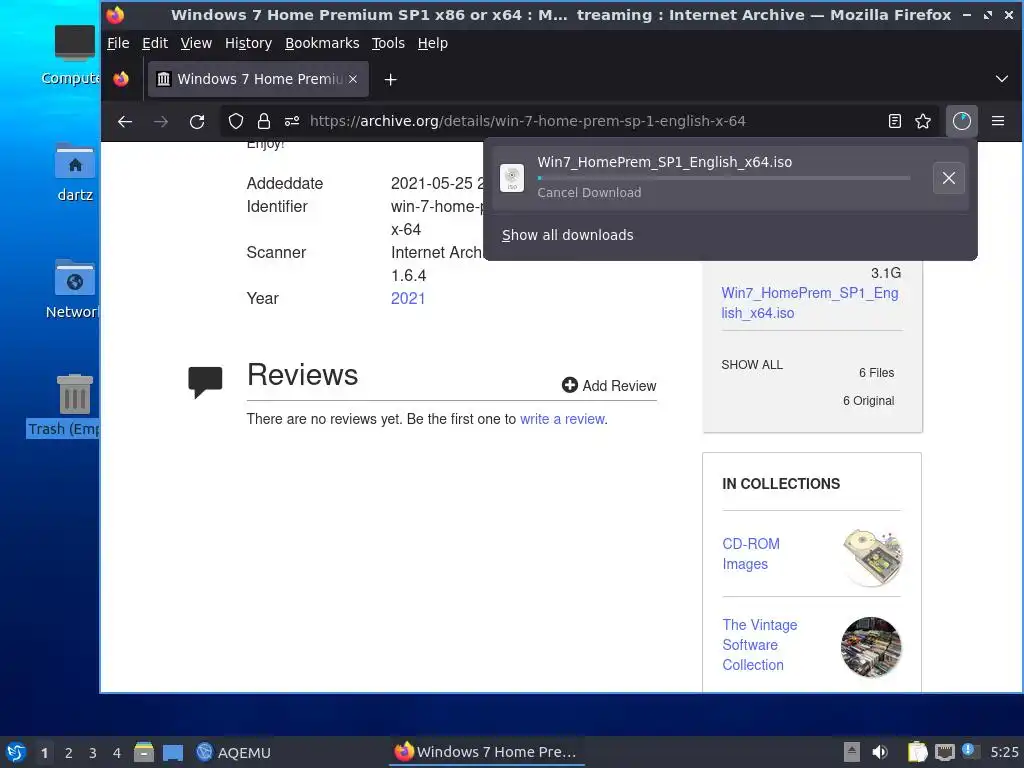
Task: Open the volume control tray icon
Action: tap(880, 752)
